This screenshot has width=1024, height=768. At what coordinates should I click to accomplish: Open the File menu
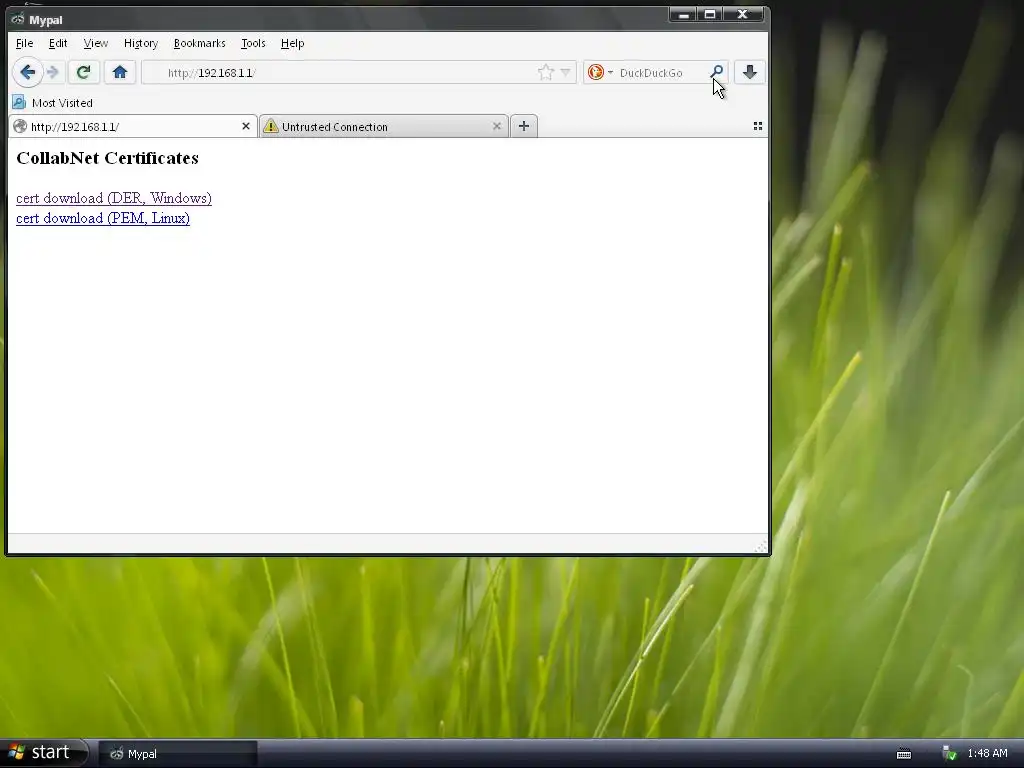tap(24, 43)
